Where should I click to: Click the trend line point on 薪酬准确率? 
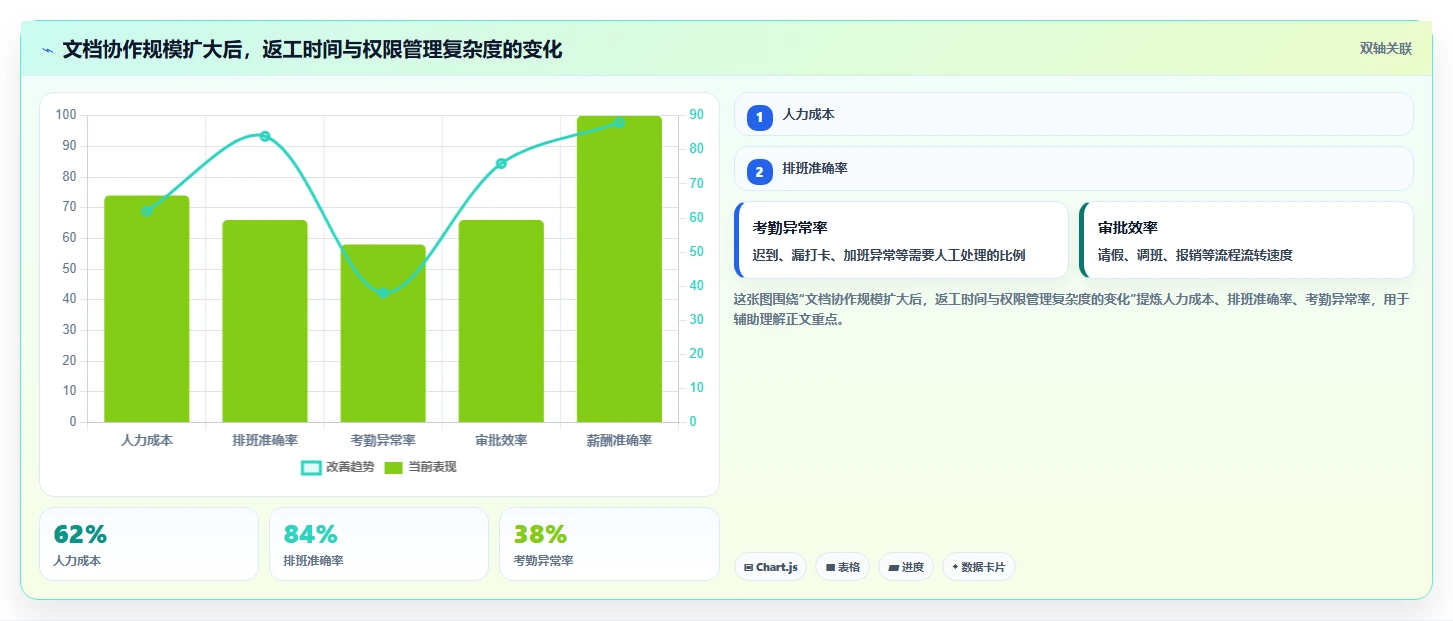619,122
